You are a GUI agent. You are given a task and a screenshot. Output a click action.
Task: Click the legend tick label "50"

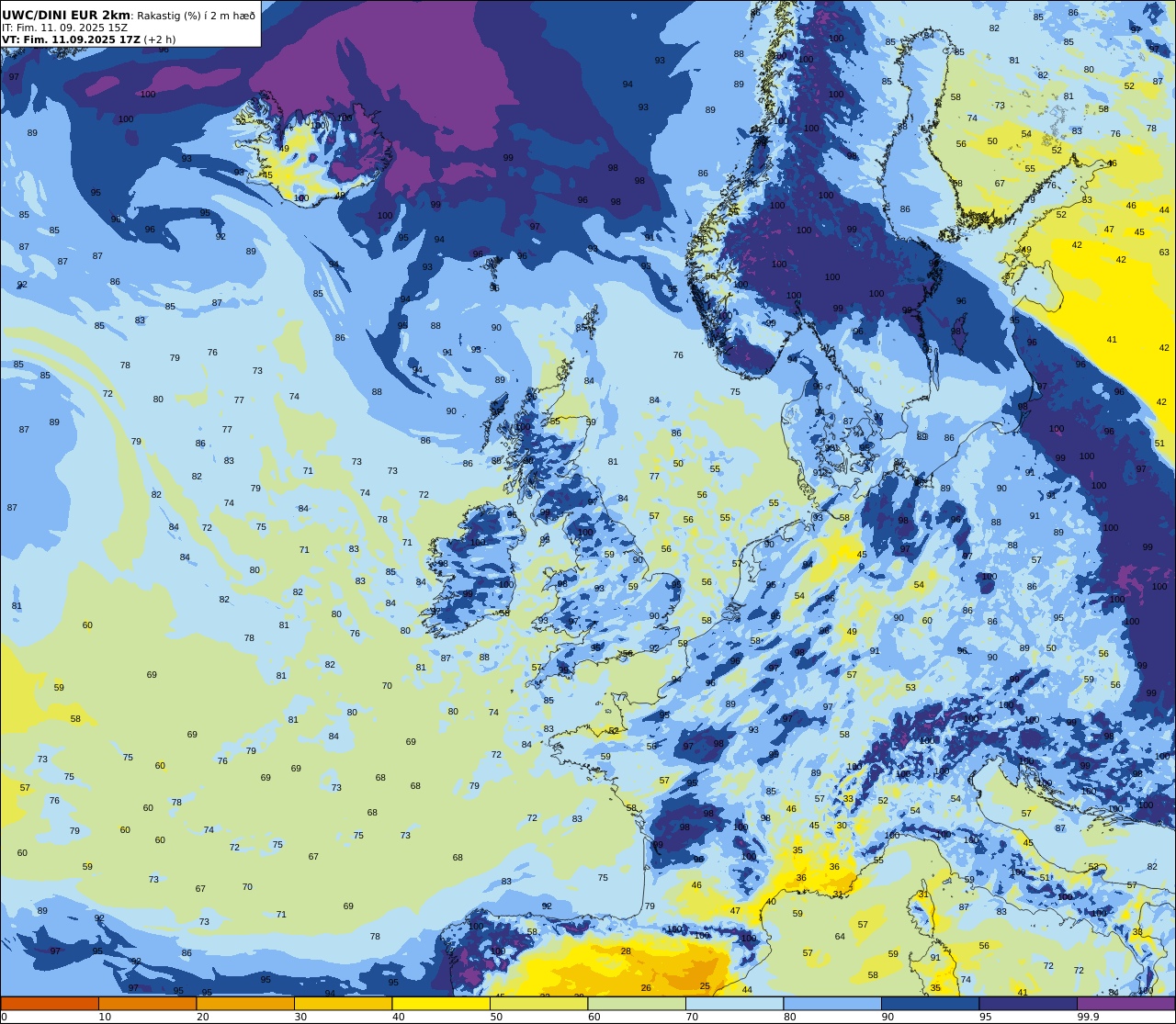pyautogui.click(x=496, y=1017)
